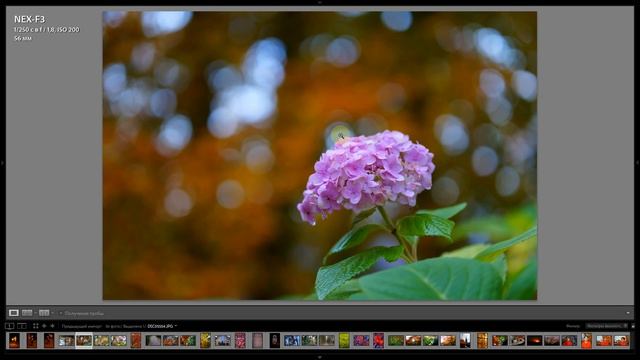Select the dark thumbnail with red glow
This screenshot has width=640, height=360.
pyautogui.click(x=534, y=340)
